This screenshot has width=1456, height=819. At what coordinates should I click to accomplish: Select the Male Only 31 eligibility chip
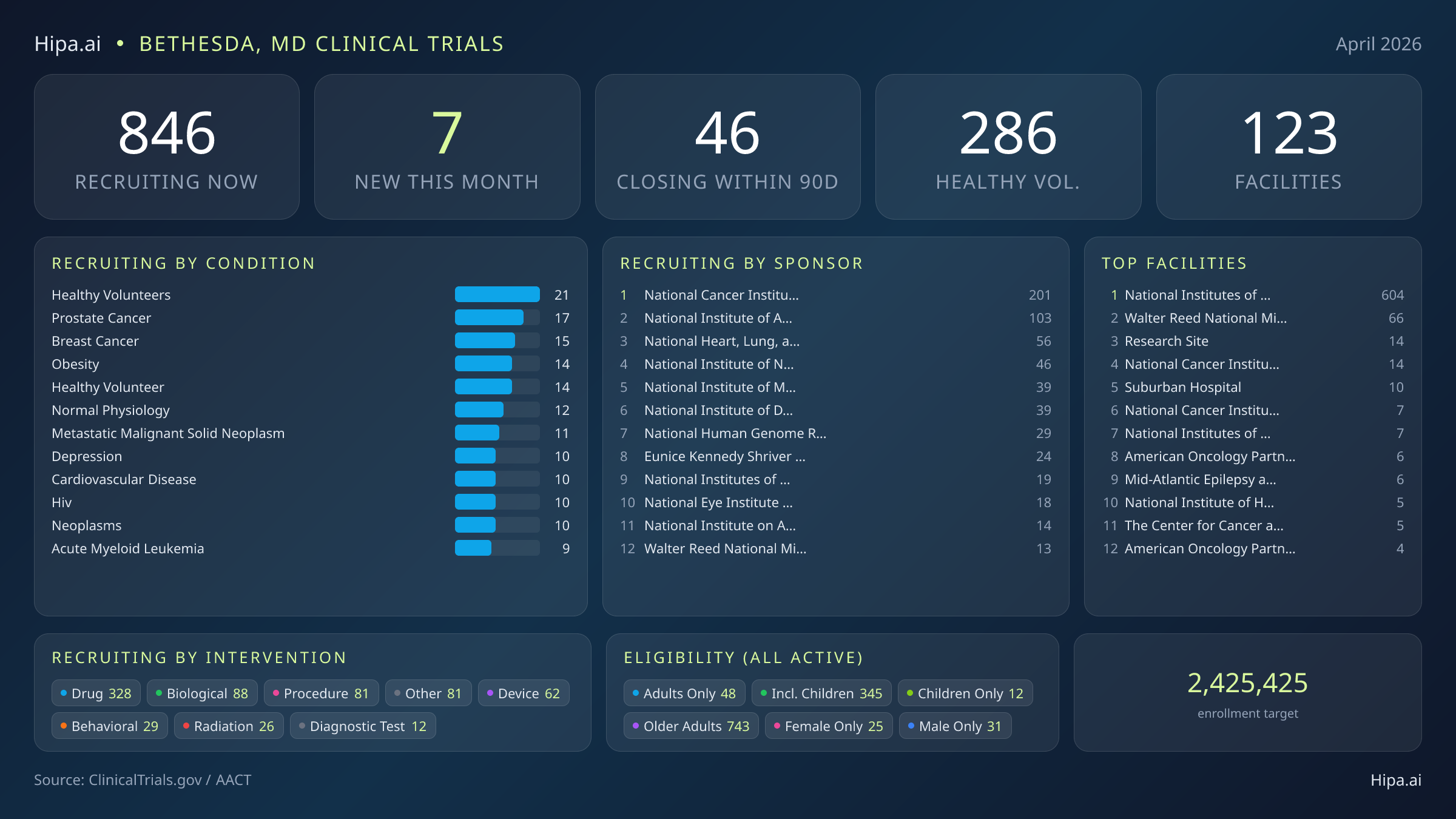[x=955, y=726]
